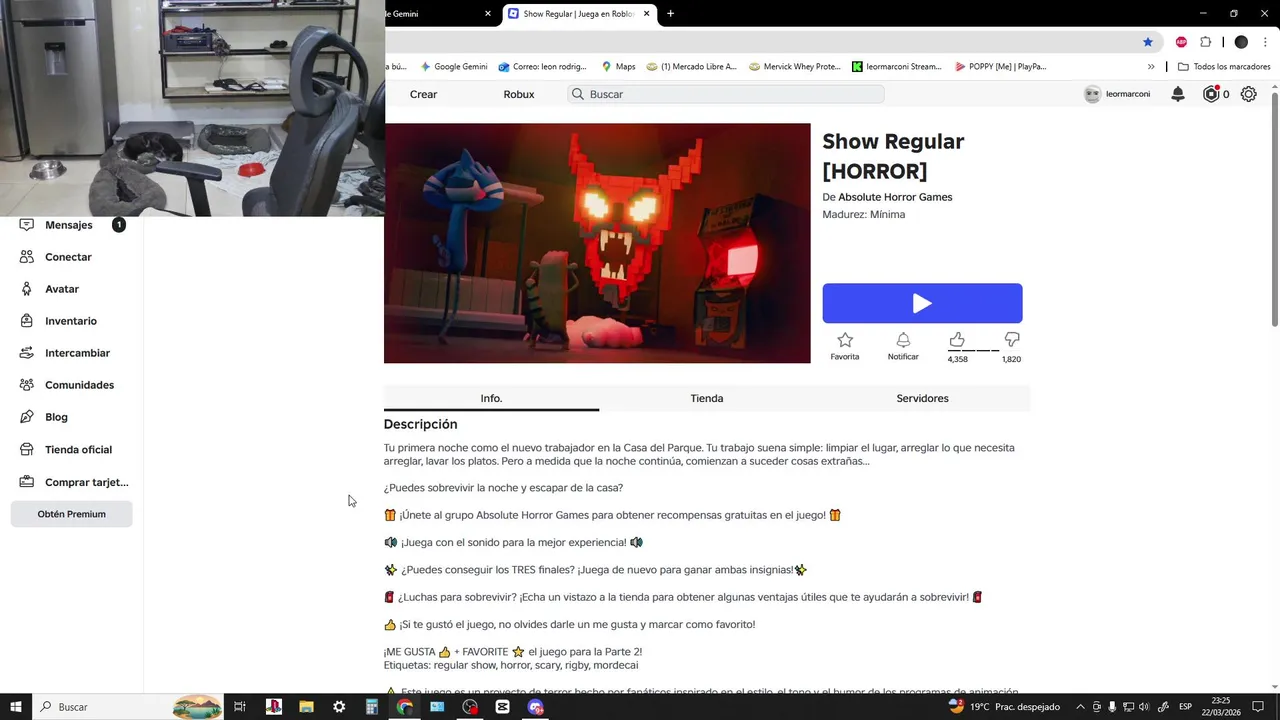This screenshot has width=1280, height=720.
Task: Close the Gemini tab
Action: 488,14
